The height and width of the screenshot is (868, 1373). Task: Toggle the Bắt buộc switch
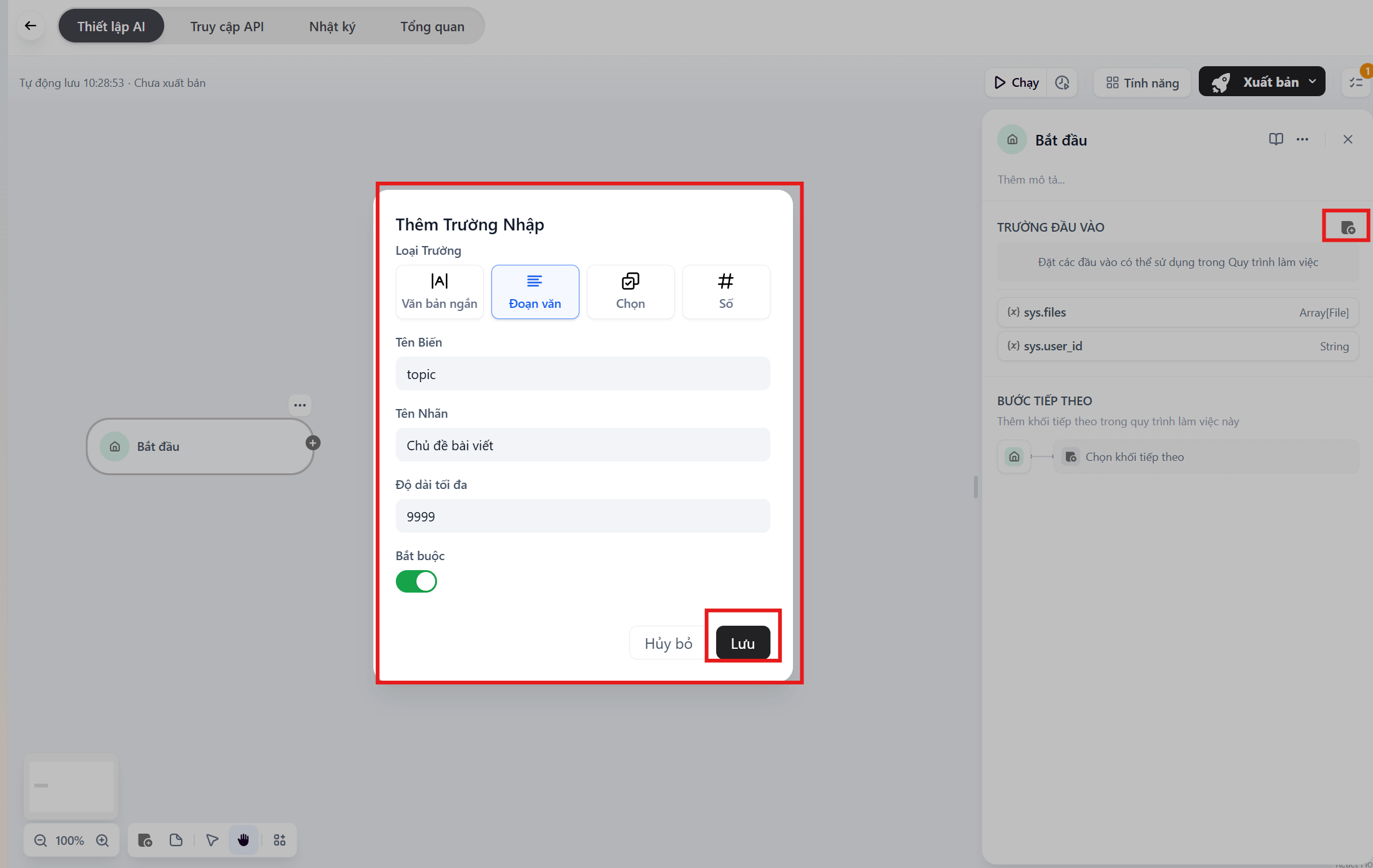(x=416, y=581)
